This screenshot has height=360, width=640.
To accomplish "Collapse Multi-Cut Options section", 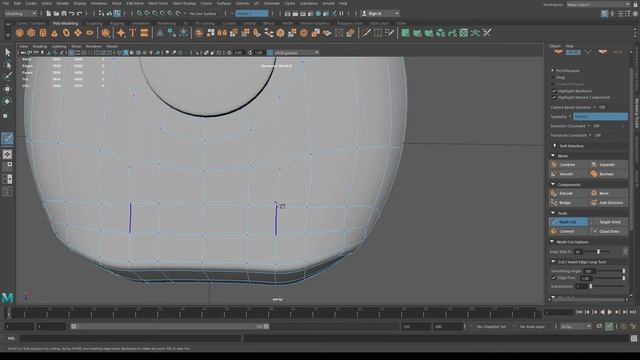I will click(x=552, y=242).
